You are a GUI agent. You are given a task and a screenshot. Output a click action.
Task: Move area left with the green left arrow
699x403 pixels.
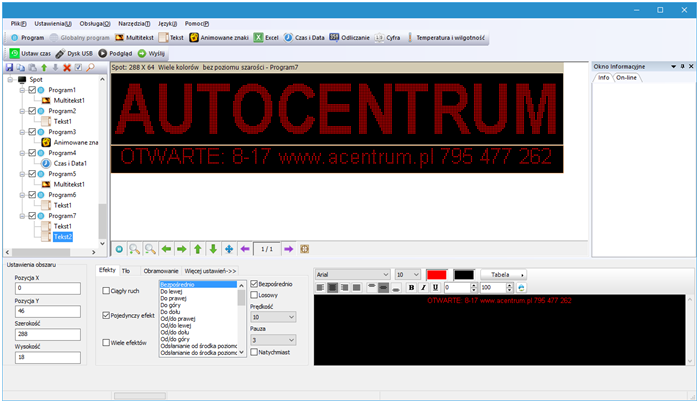[166, 249]
